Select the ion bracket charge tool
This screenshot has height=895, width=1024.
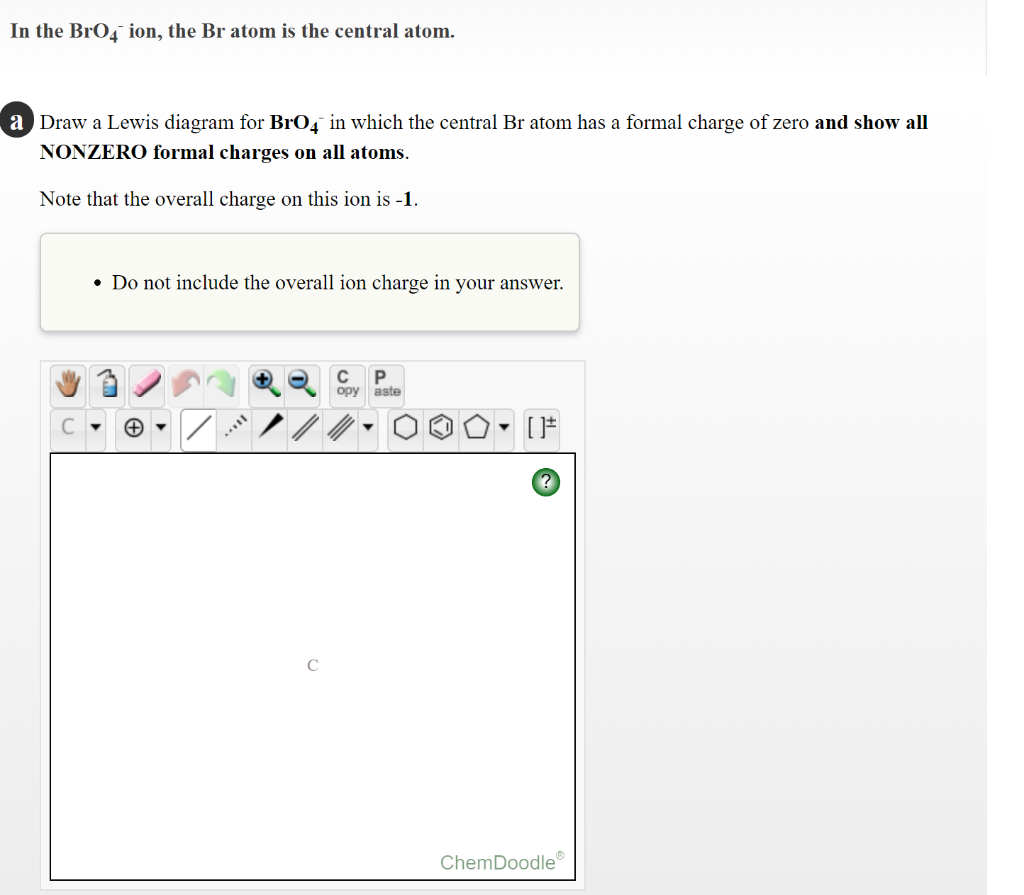(x=541, y=428)
